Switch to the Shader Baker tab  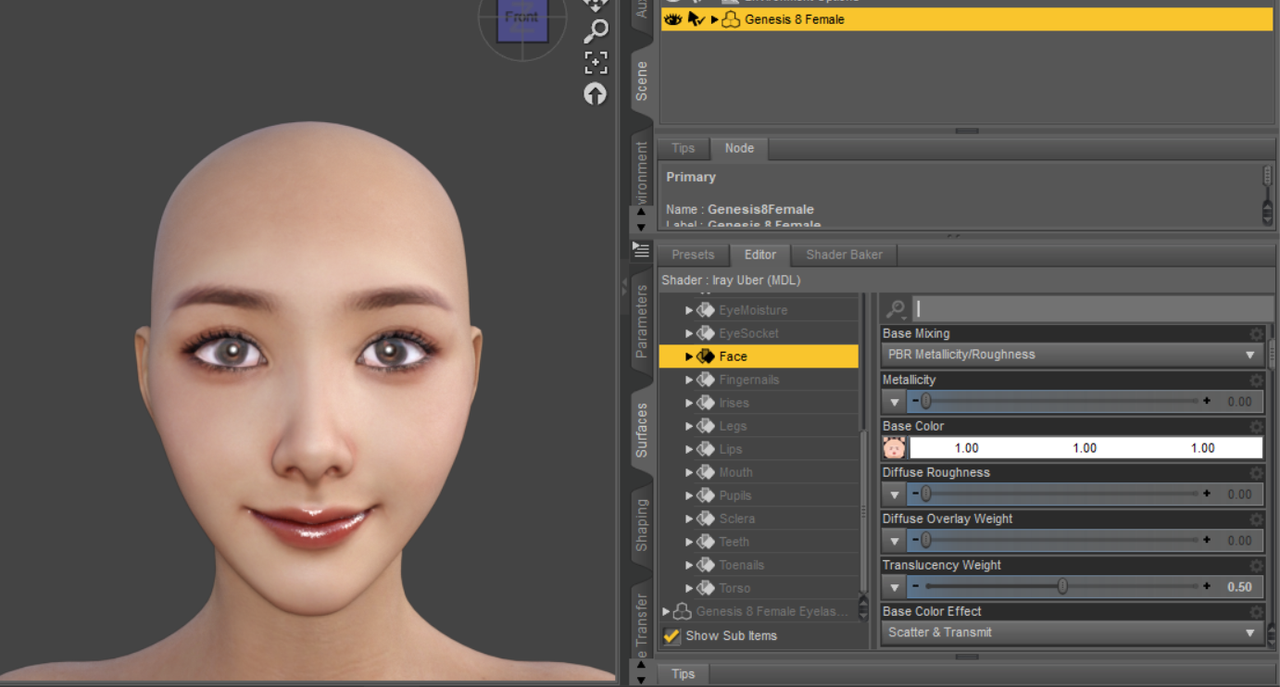[x=844, y=255]
